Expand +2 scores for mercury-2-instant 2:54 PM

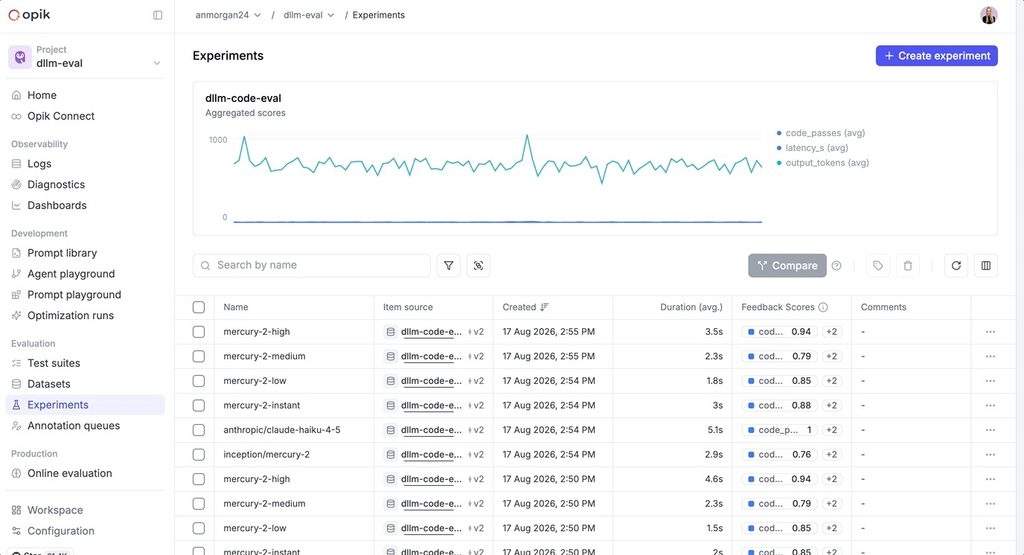pos(831,405)
